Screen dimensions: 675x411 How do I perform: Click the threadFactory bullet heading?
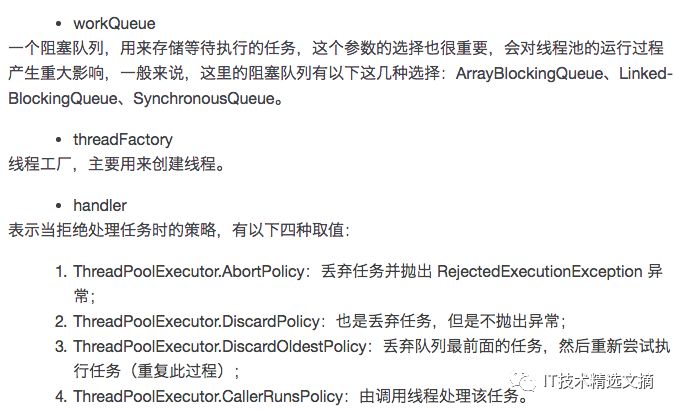122,140
